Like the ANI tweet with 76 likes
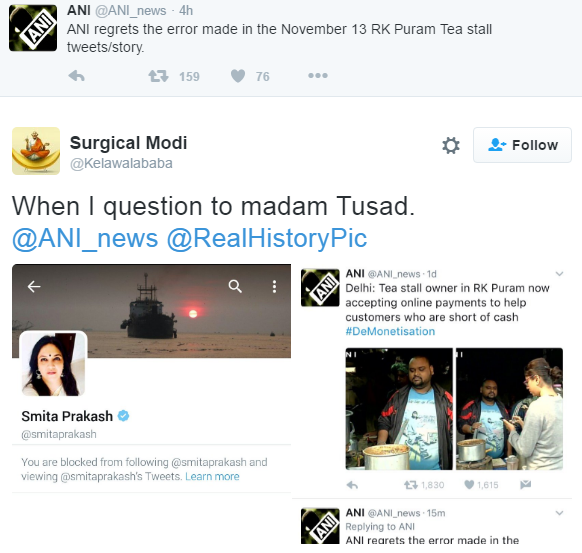 pyautogui.click(x=238, y=76)
